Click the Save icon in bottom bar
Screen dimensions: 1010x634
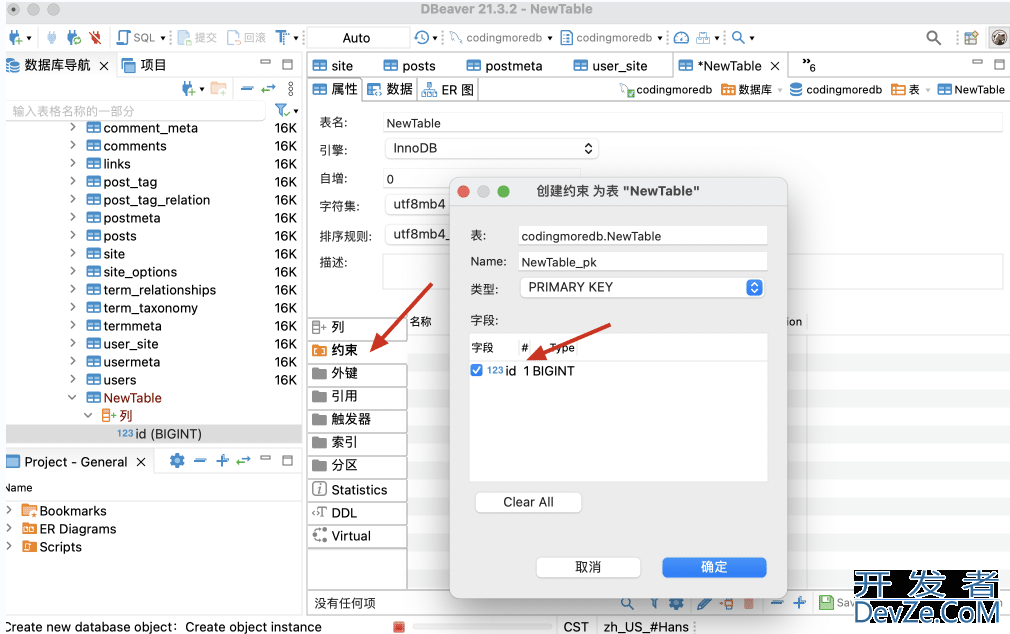(826, 602)
